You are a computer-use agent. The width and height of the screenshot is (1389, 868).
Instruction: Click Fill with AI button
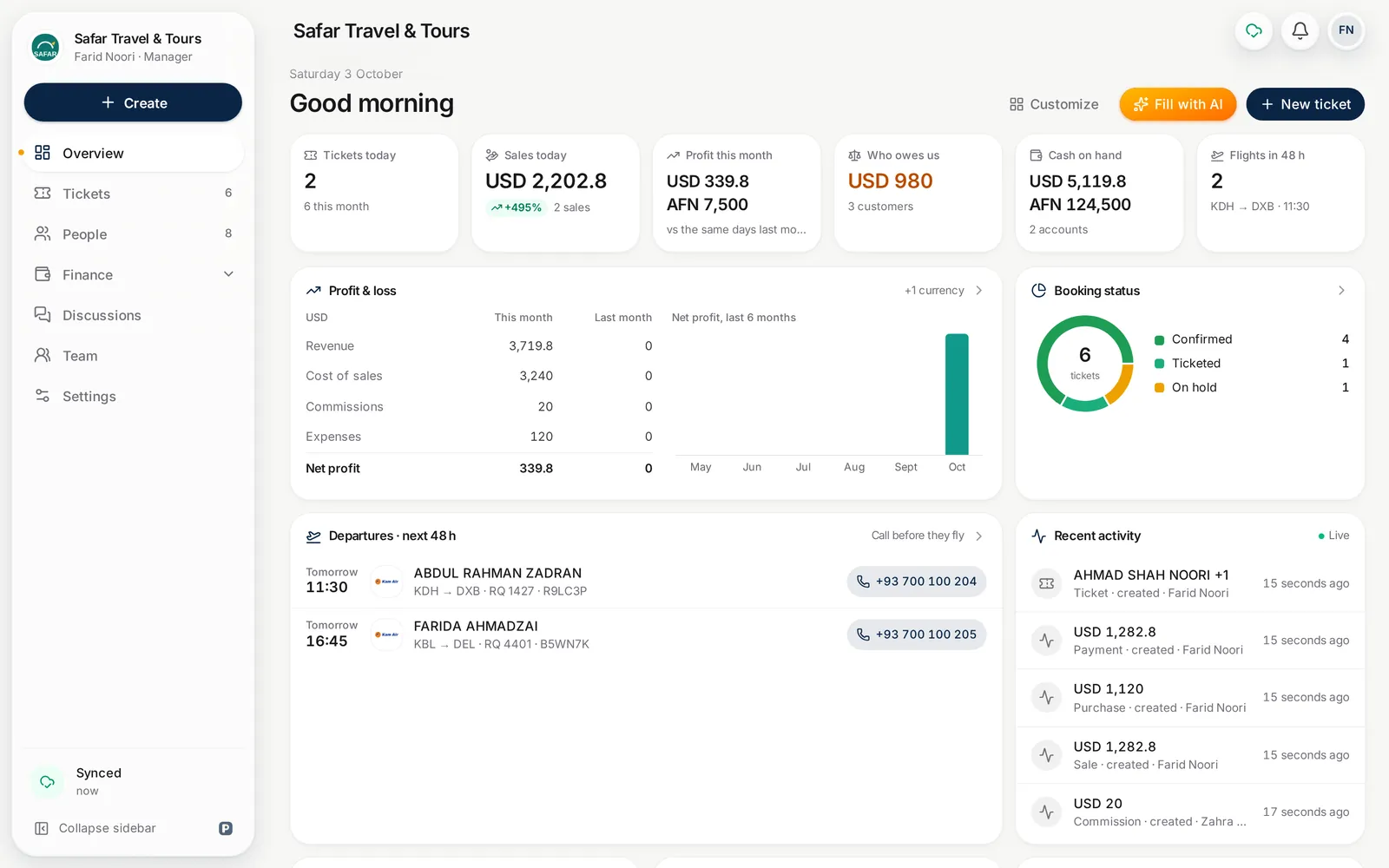coord(1178,104)
